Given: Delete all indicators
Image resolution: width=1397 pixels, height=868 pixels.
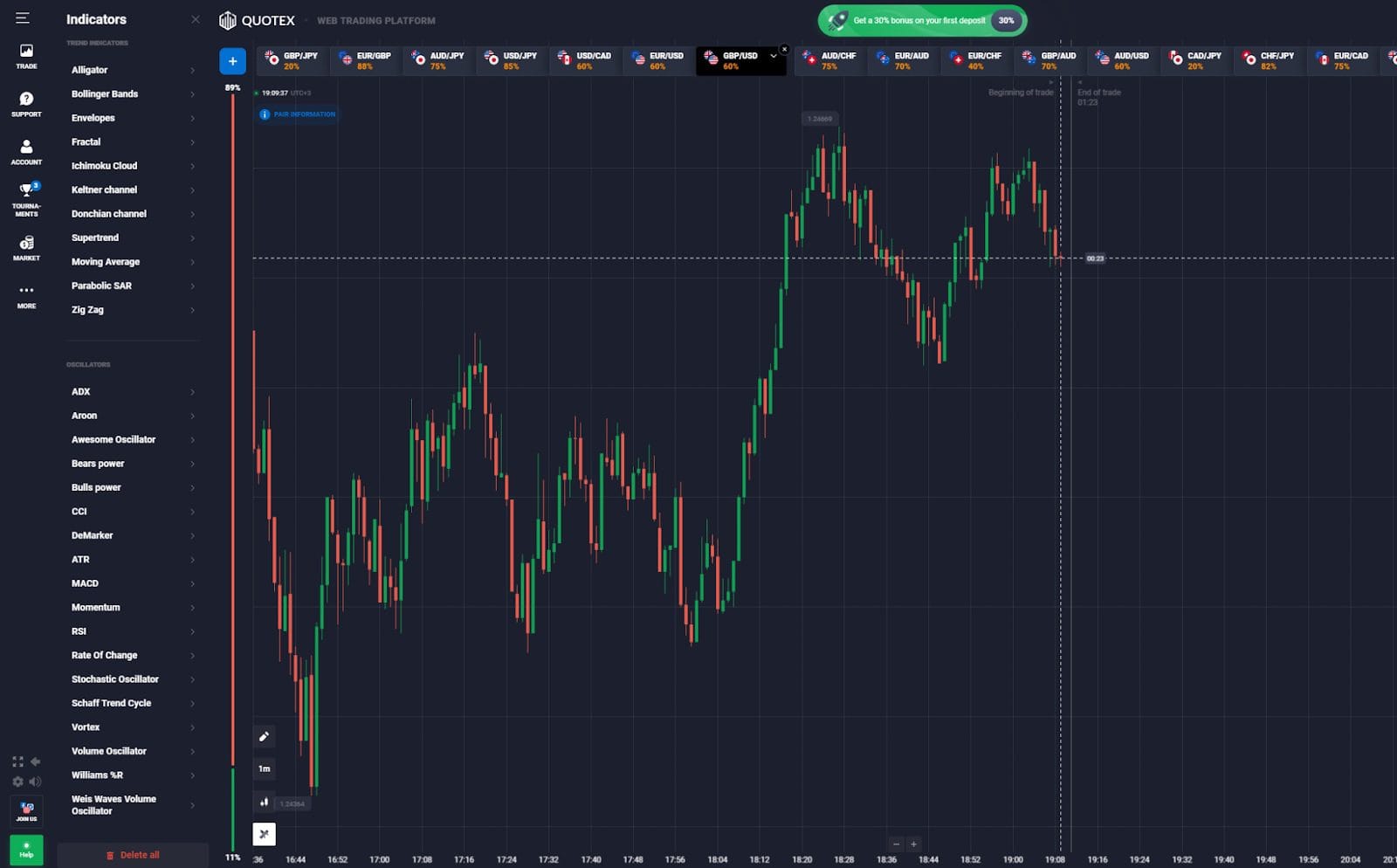Looking at the screenshot, I should (133, 855).
